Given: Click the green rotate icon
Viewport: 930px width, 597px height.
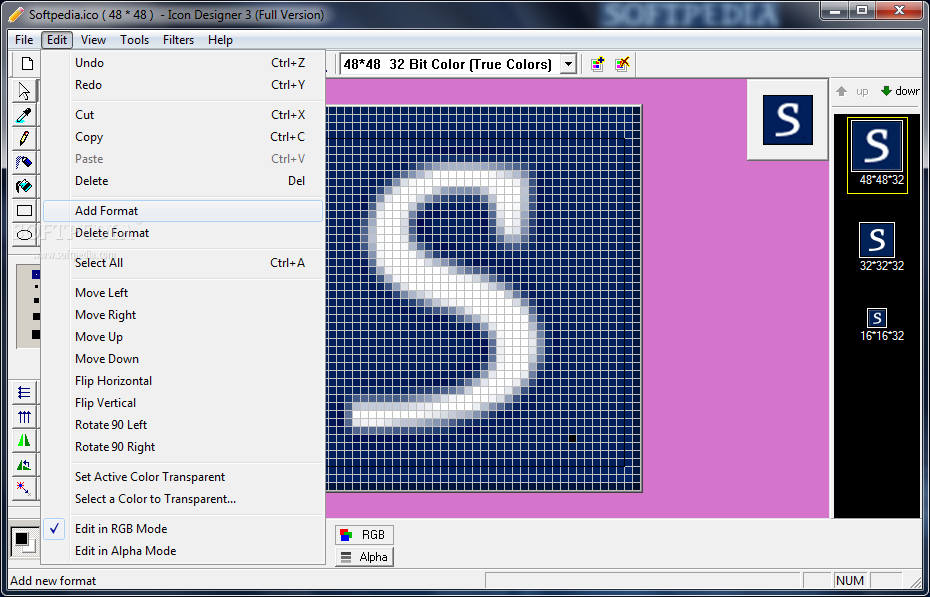Looking at the screenshot, I should pyautogui.click(x=24, y=465).
